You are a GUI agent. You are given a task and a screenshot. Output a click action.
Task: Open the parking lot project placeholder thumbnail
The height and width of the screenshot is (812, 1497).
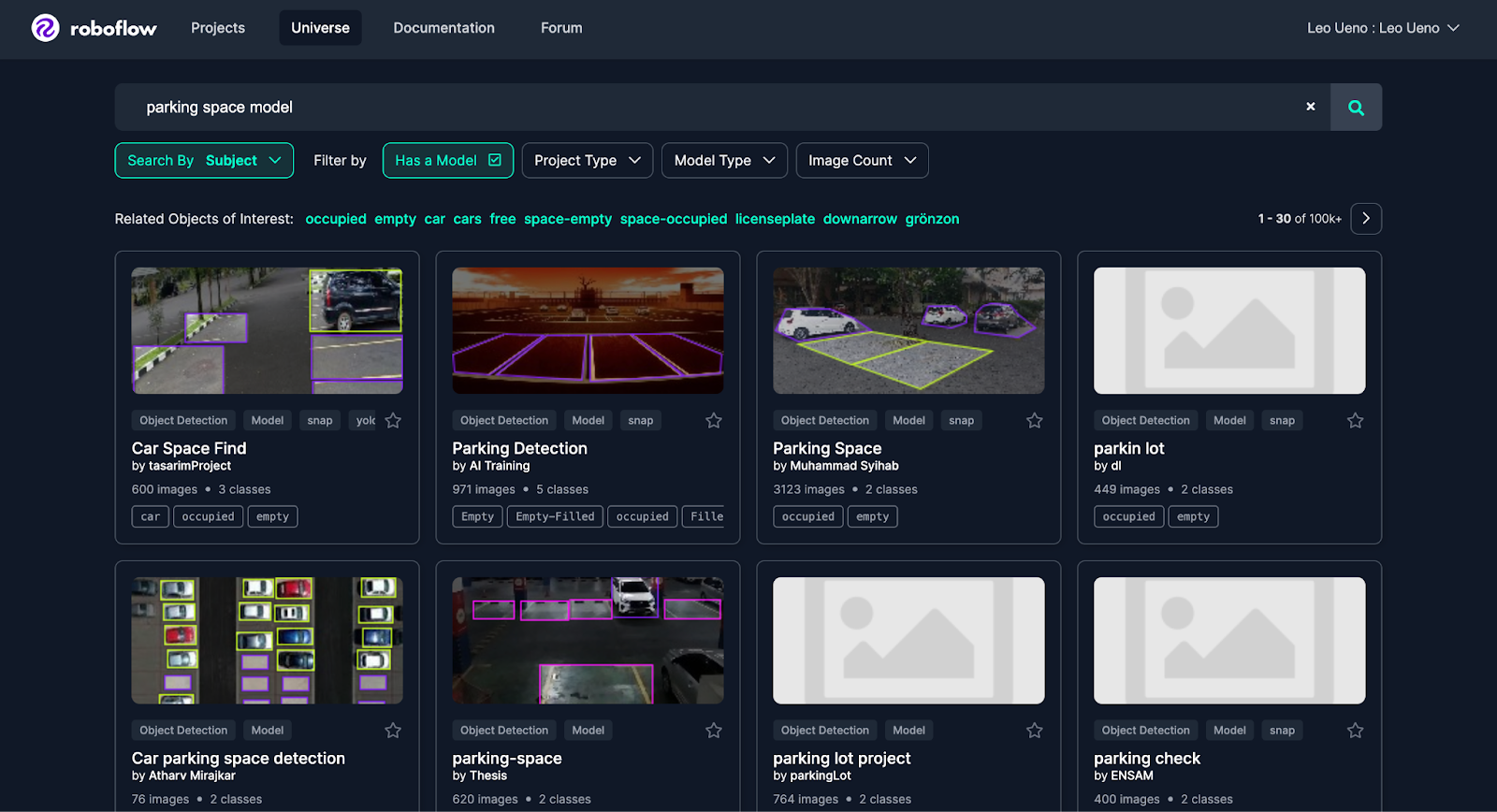[908, 640]
